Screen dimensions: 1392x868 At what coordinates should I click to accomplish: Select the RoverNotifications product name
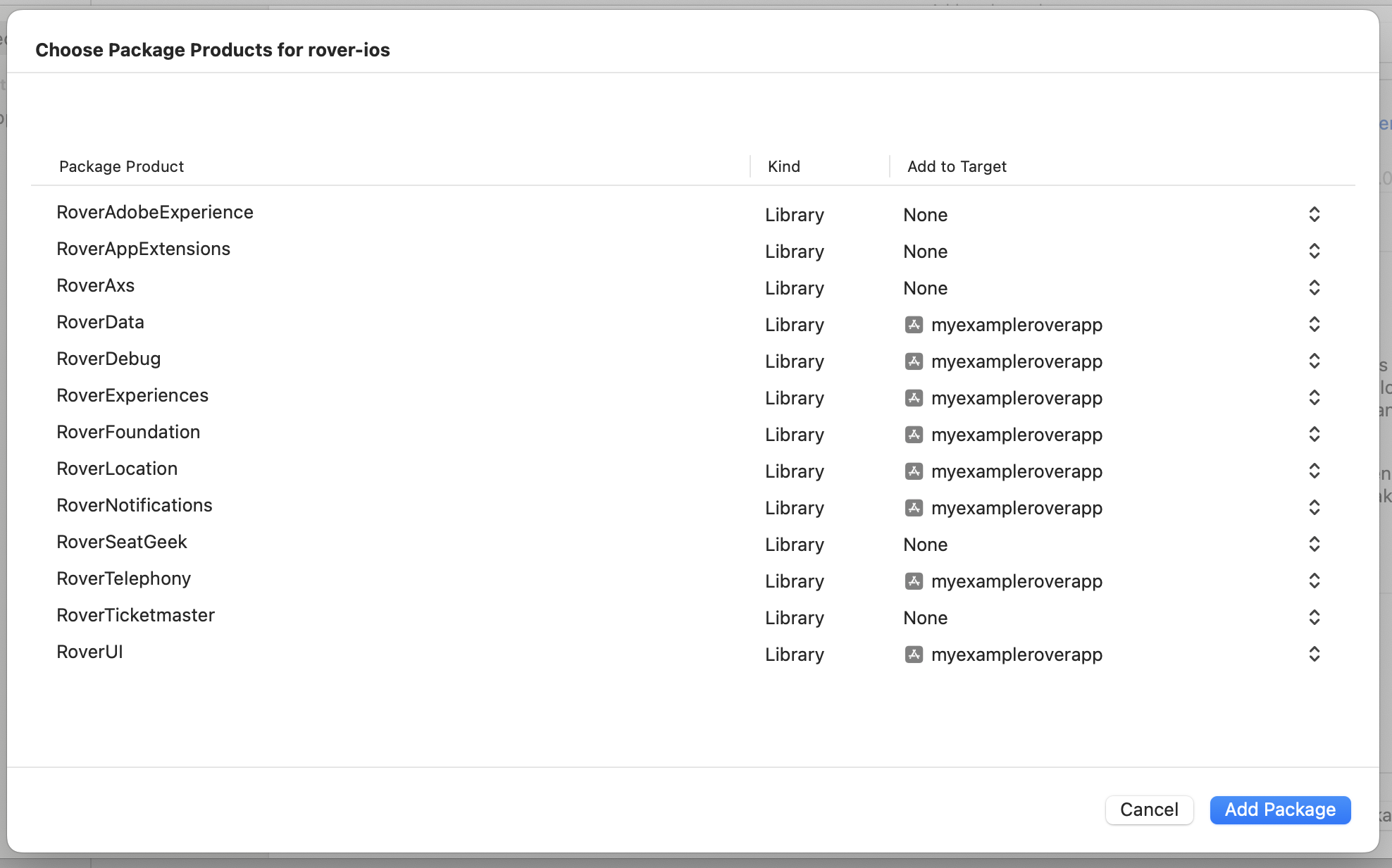click(x=135, y=505)
